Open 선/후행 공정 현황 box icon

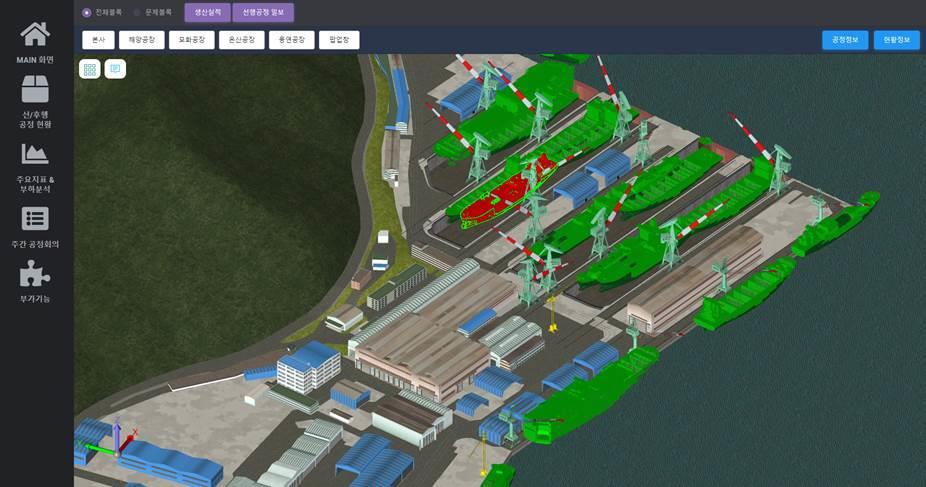35,89
